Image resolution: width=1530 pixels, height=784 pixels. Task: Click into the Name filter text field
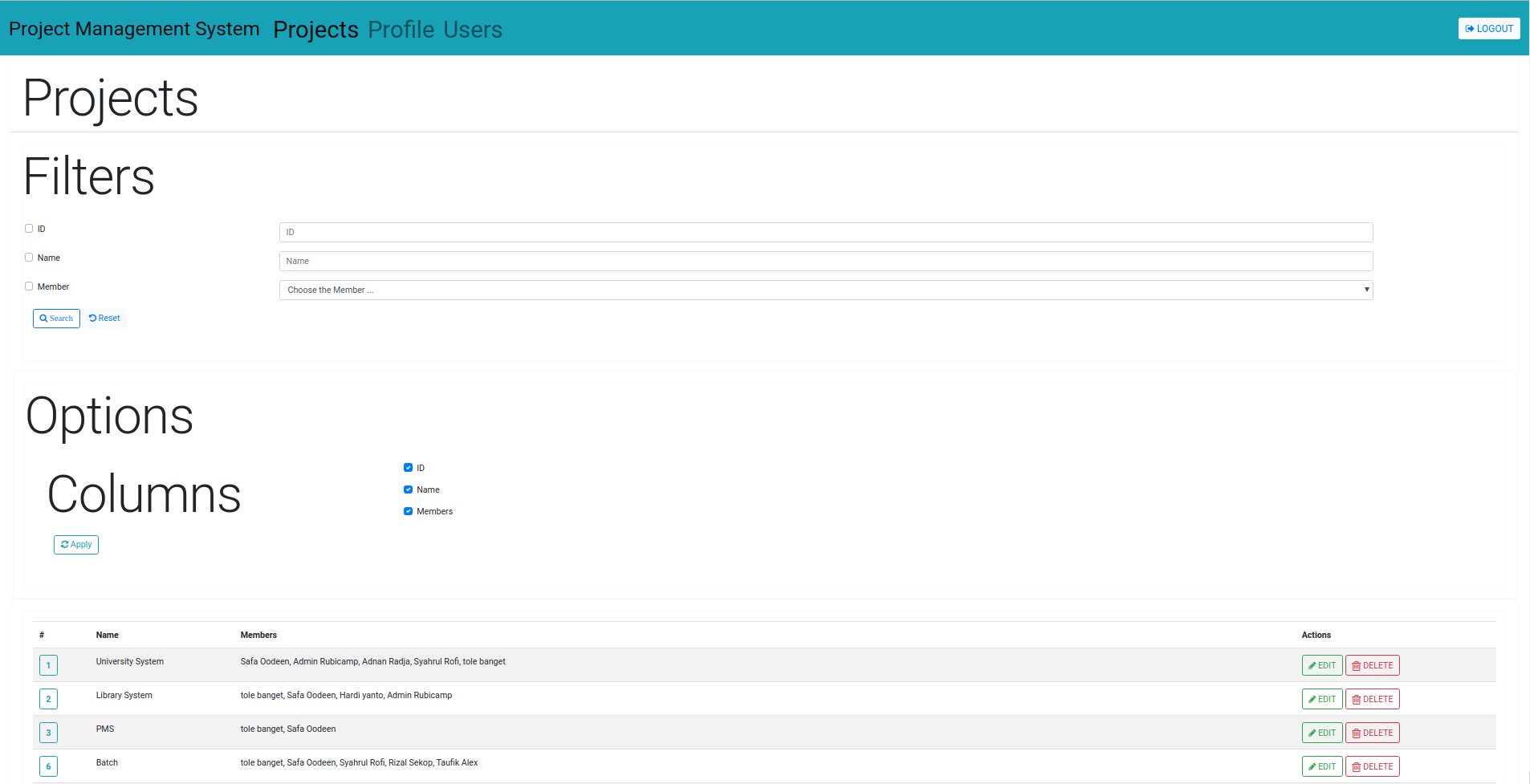[825, 262]
